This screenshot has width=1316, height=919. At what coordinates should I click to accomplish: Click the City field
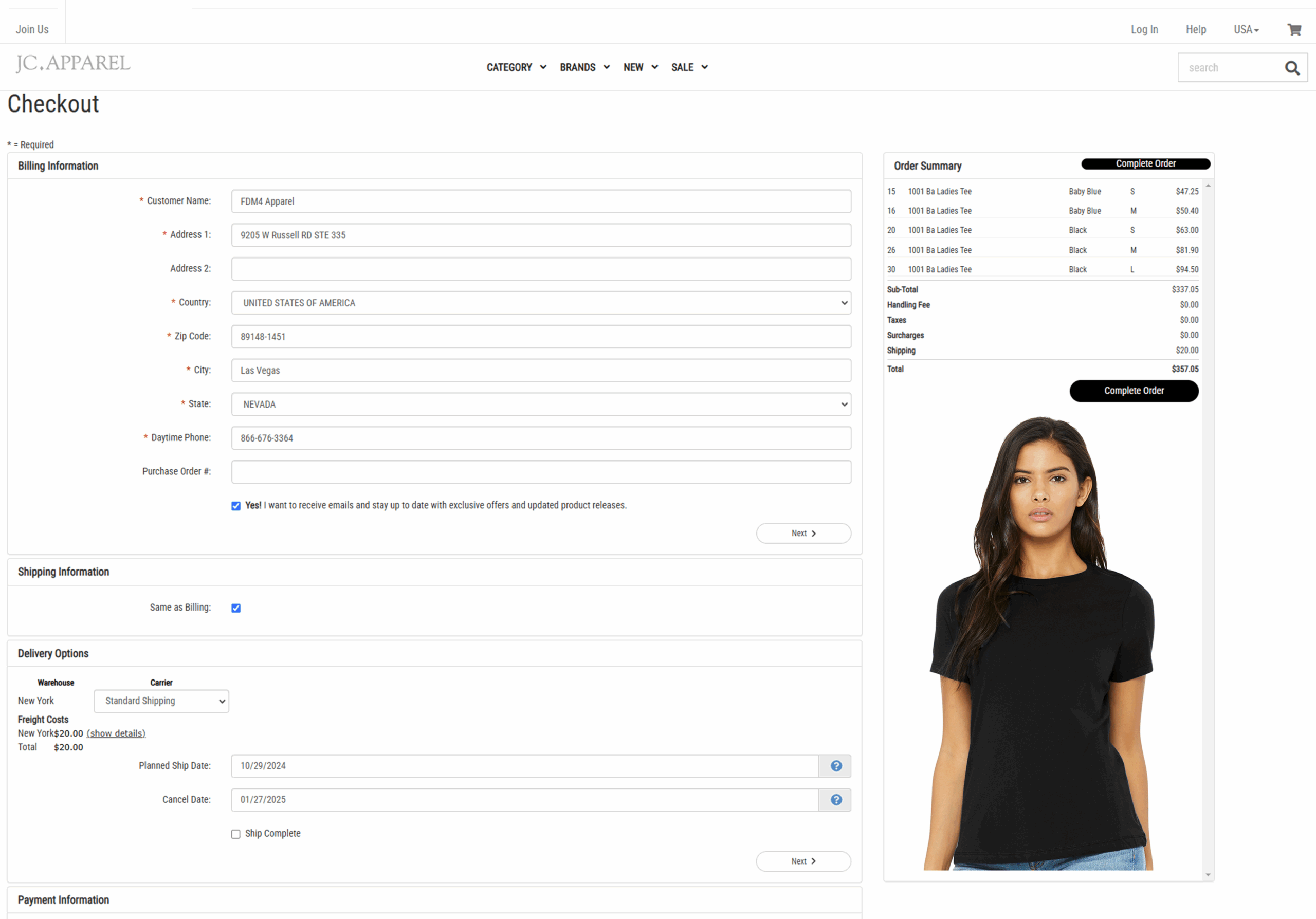541,370
